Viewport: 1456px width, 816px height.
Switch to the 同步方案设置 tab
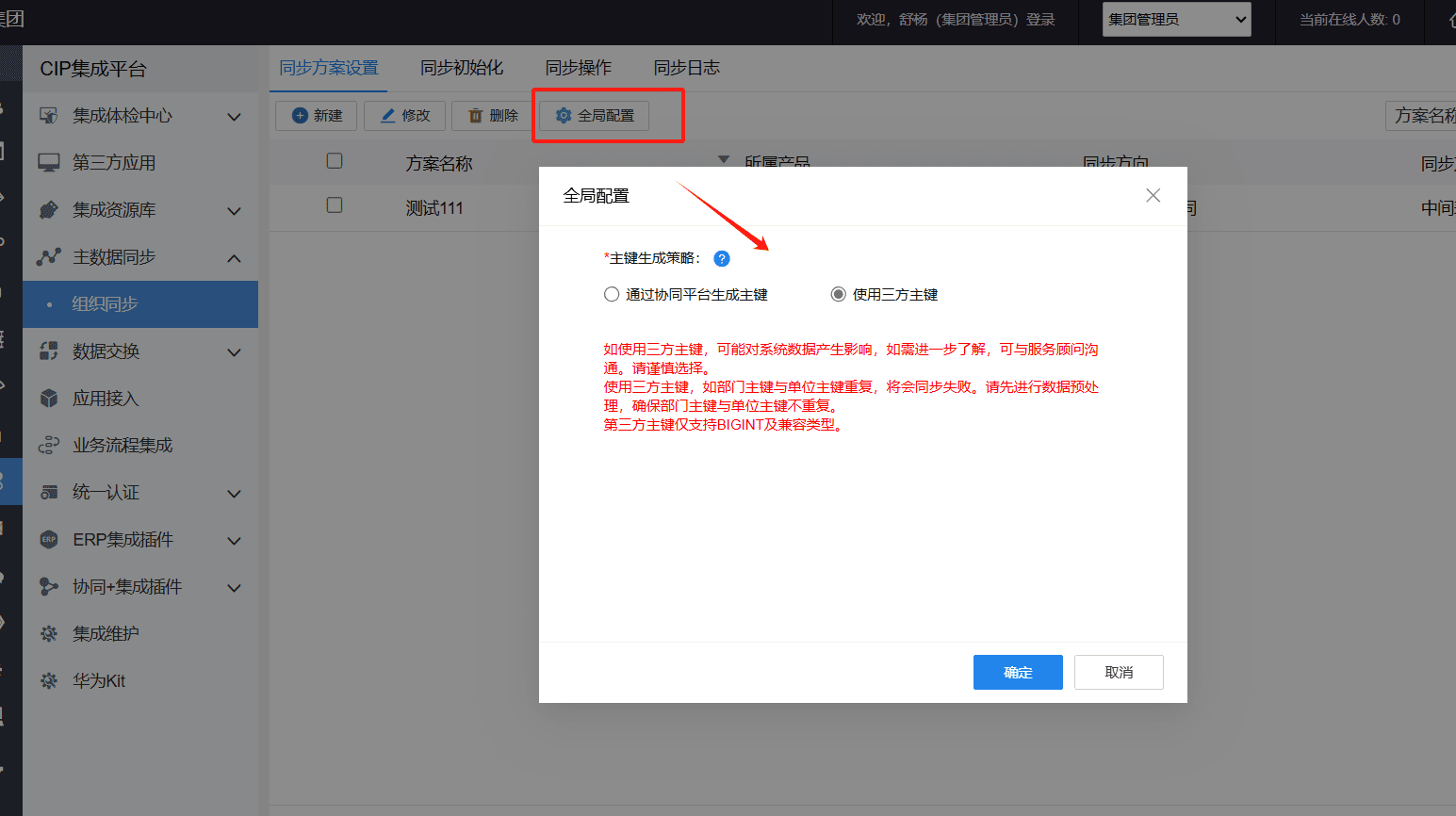pyautogui.click(x=329, y=68)
